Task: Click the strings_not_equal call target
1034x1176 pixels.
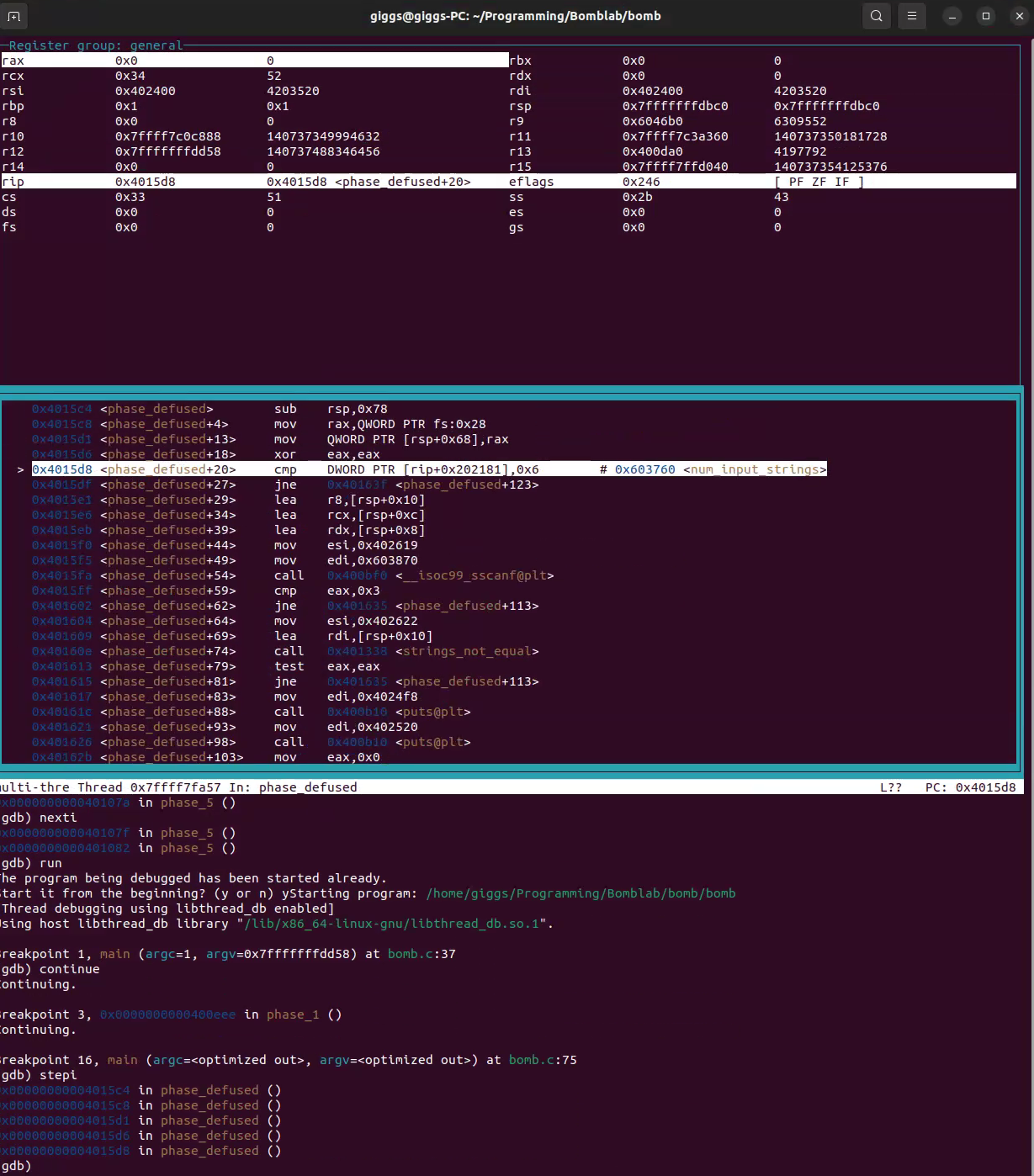Action: click(x=470, y=651)
